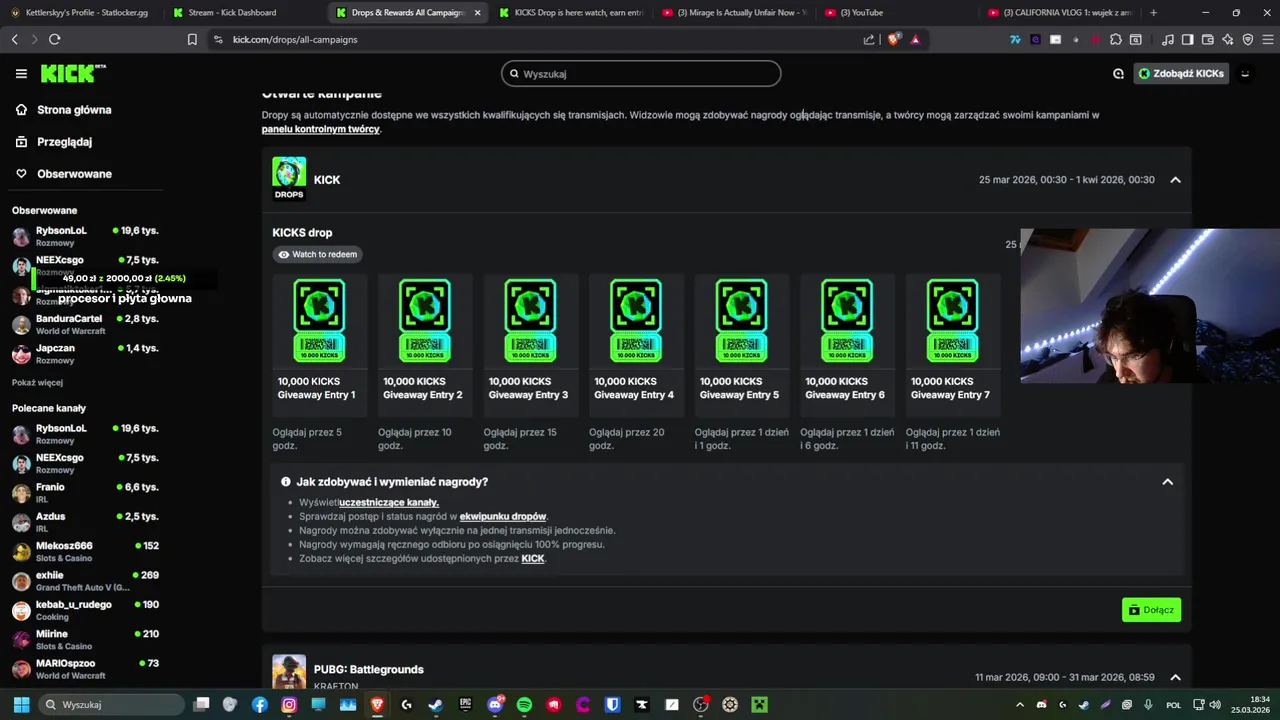Open kebab_u_rudego channel in the sidebar
Image resolution: width=1280 pixels, height=720 pixels.
click(85, 610)
